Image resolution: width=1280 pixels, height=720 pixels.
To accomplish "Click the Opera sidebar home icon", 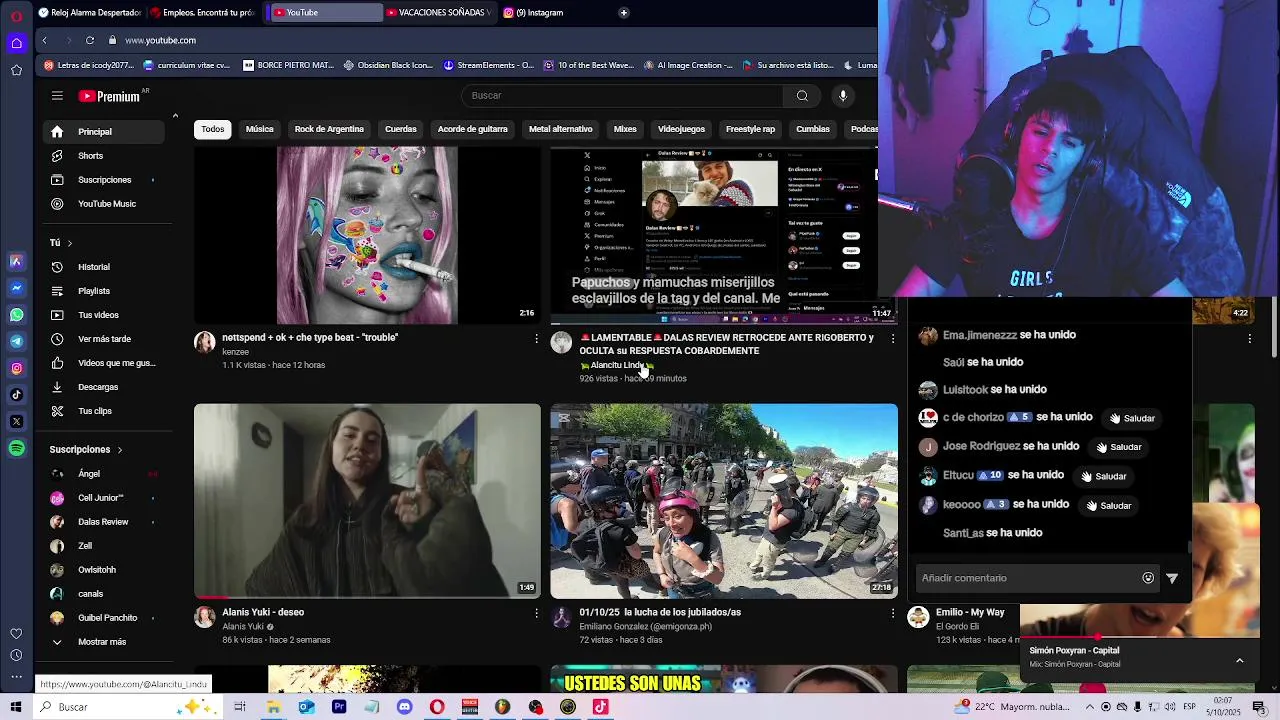I will pos(16,43).
